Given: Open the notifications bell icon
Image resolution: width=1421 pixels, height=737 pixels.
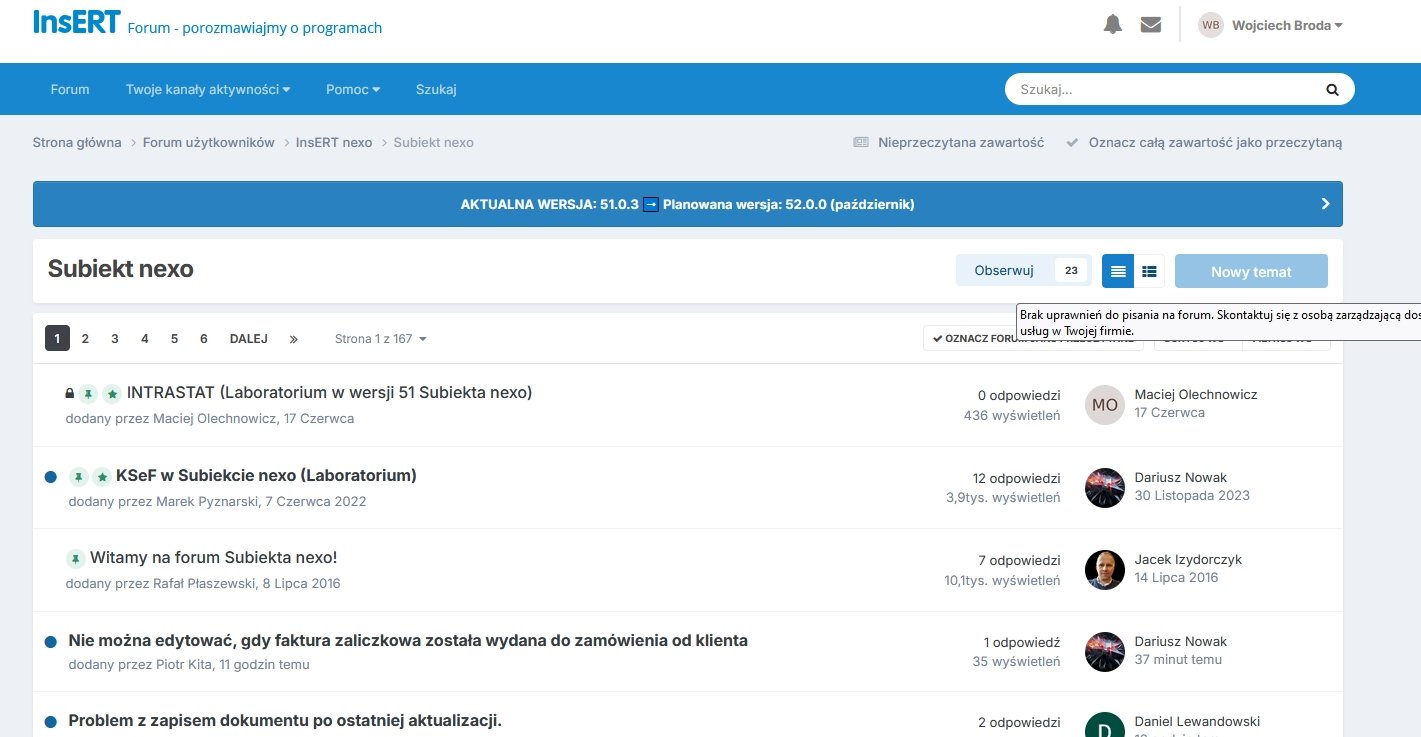Looking at the screenshot, I should click(1112, 25).
